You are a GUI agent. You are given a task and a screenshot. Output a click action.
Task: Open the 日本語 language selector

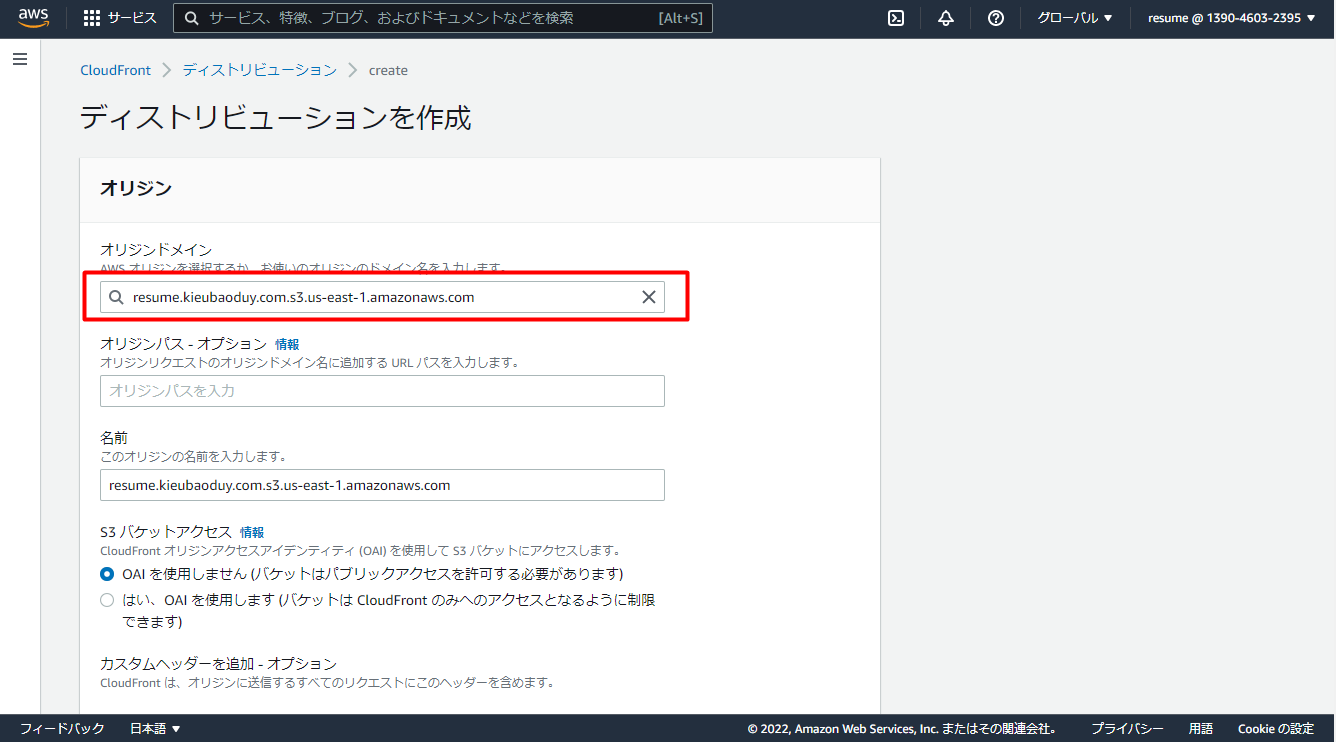coord(155,728)
